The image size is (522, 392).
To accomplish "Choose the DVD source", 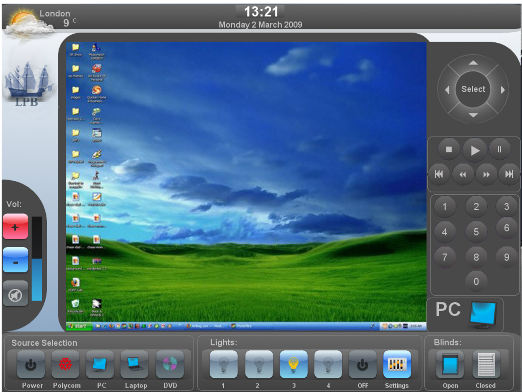I will [x=170, y=365].
